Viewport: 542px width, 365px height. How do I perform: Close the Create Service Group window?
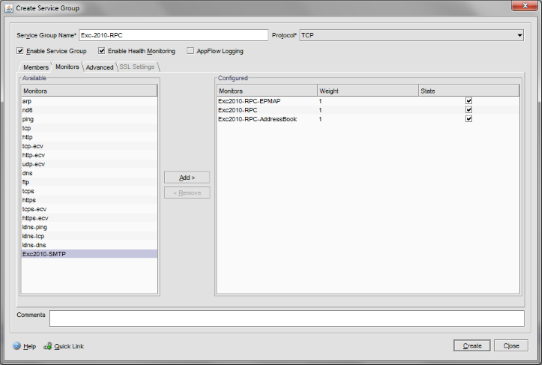[x=524, y=6]
